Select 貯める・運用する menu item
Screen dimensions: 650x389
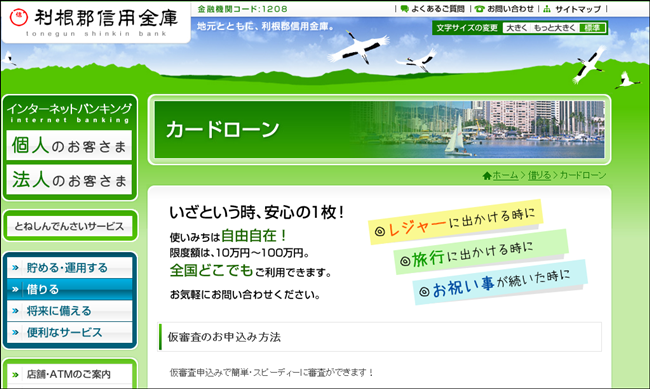click(70, 267)
